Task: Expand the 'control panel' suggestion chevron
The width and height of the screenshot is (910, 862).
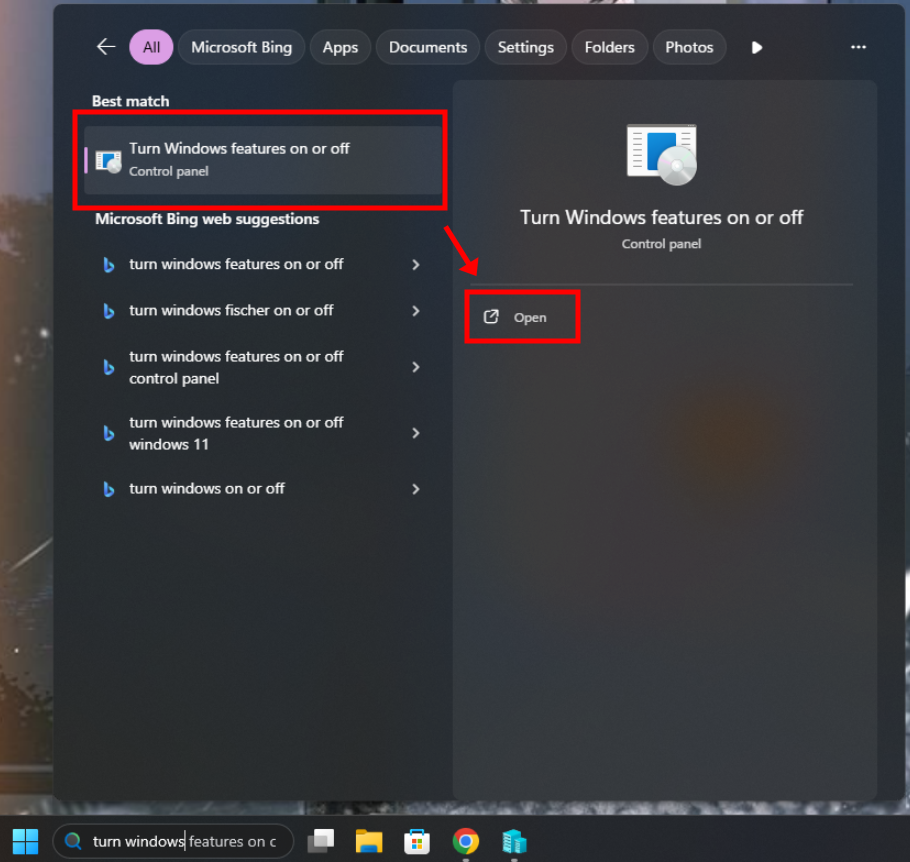Action: 416,367
